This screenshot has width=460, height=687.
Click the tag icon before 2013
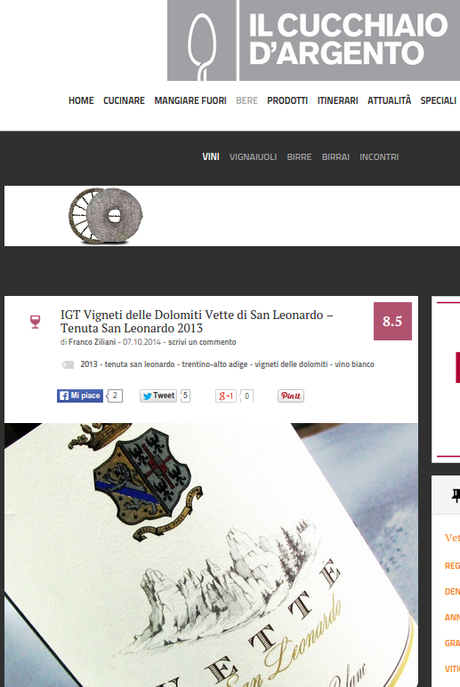pyautogui.click(x=67, y=365)
